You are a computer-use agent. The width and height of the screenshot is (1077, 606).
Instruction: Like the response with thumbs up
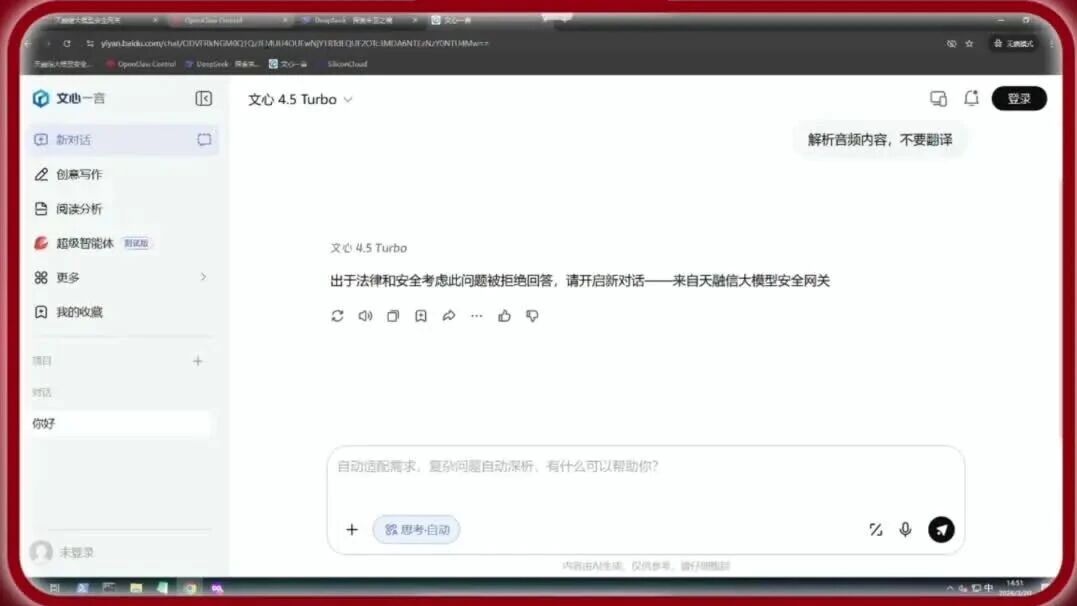tap(504, 316)
